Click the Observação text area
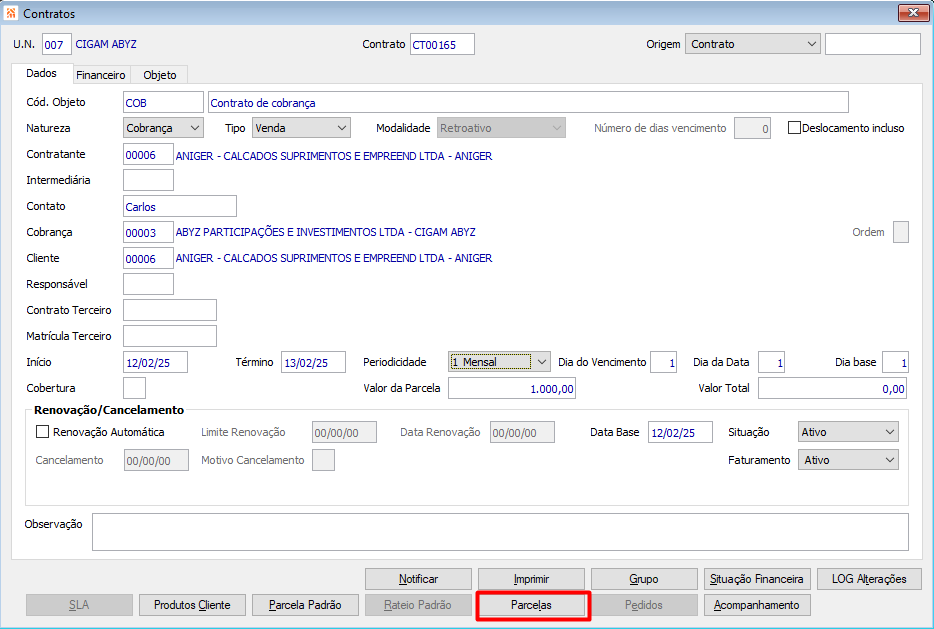Viewport: 934px width, 629px height. tap(500, 532)
